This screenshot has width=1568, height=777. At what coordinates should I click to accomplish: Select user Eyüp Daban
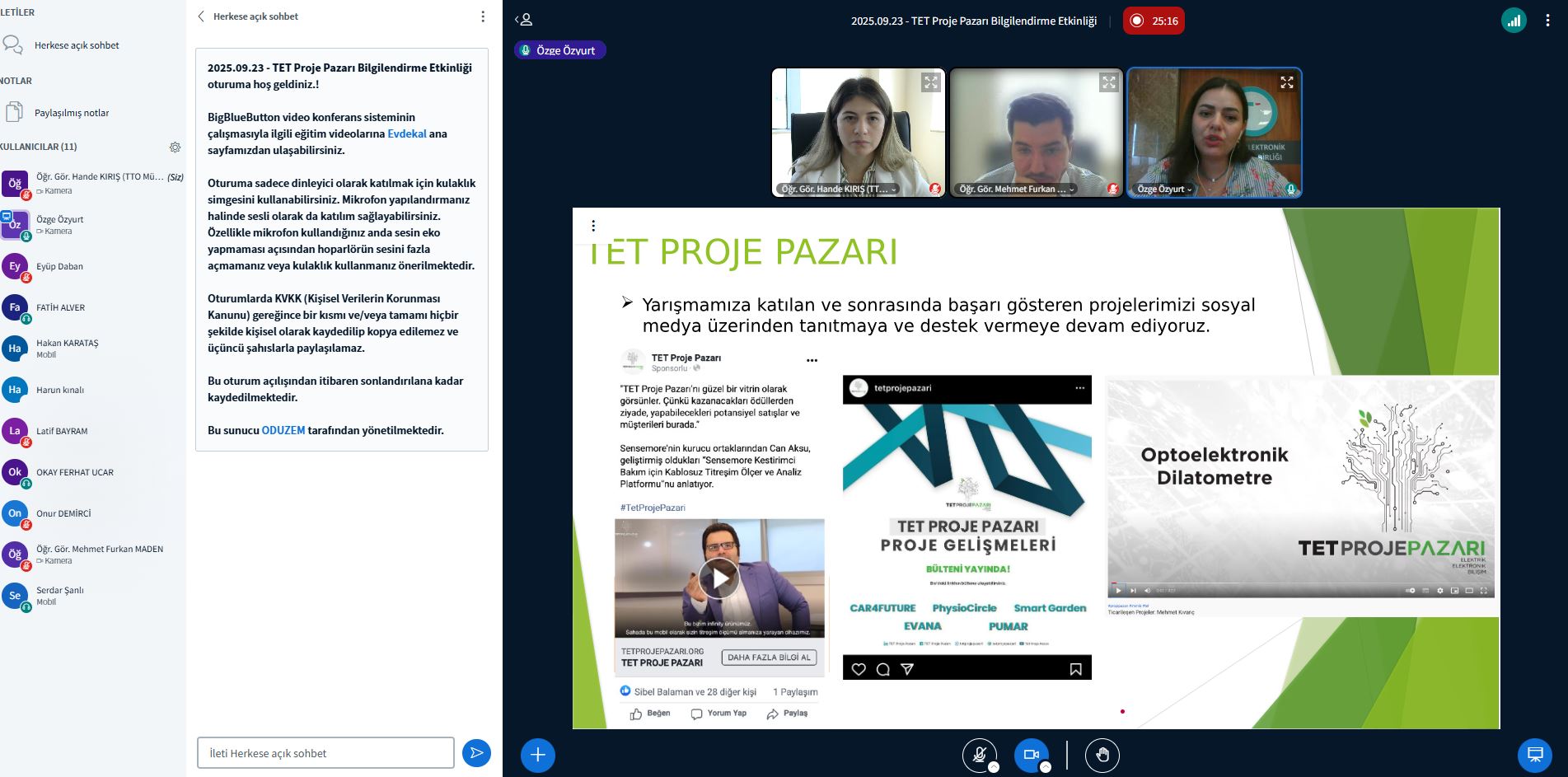coord(92,266)
